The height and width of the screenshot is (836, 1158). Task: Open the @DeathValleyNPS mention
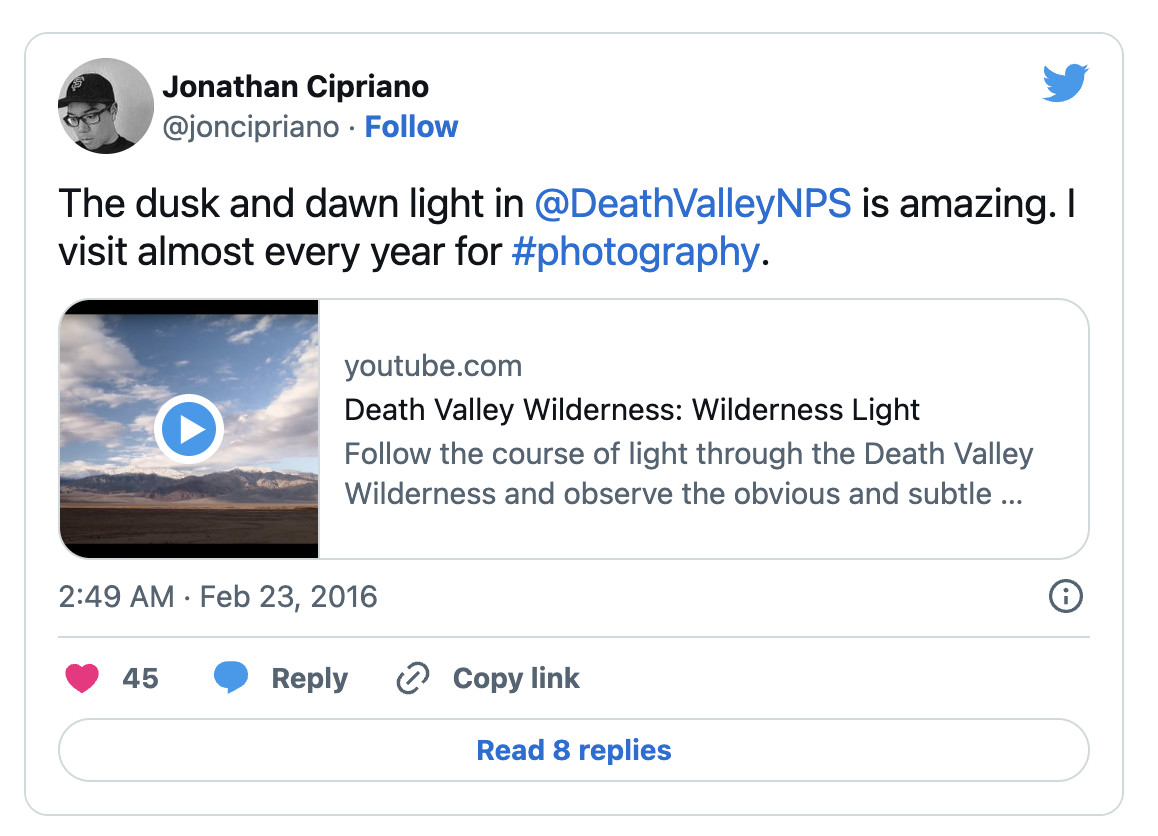pos(693,203)
